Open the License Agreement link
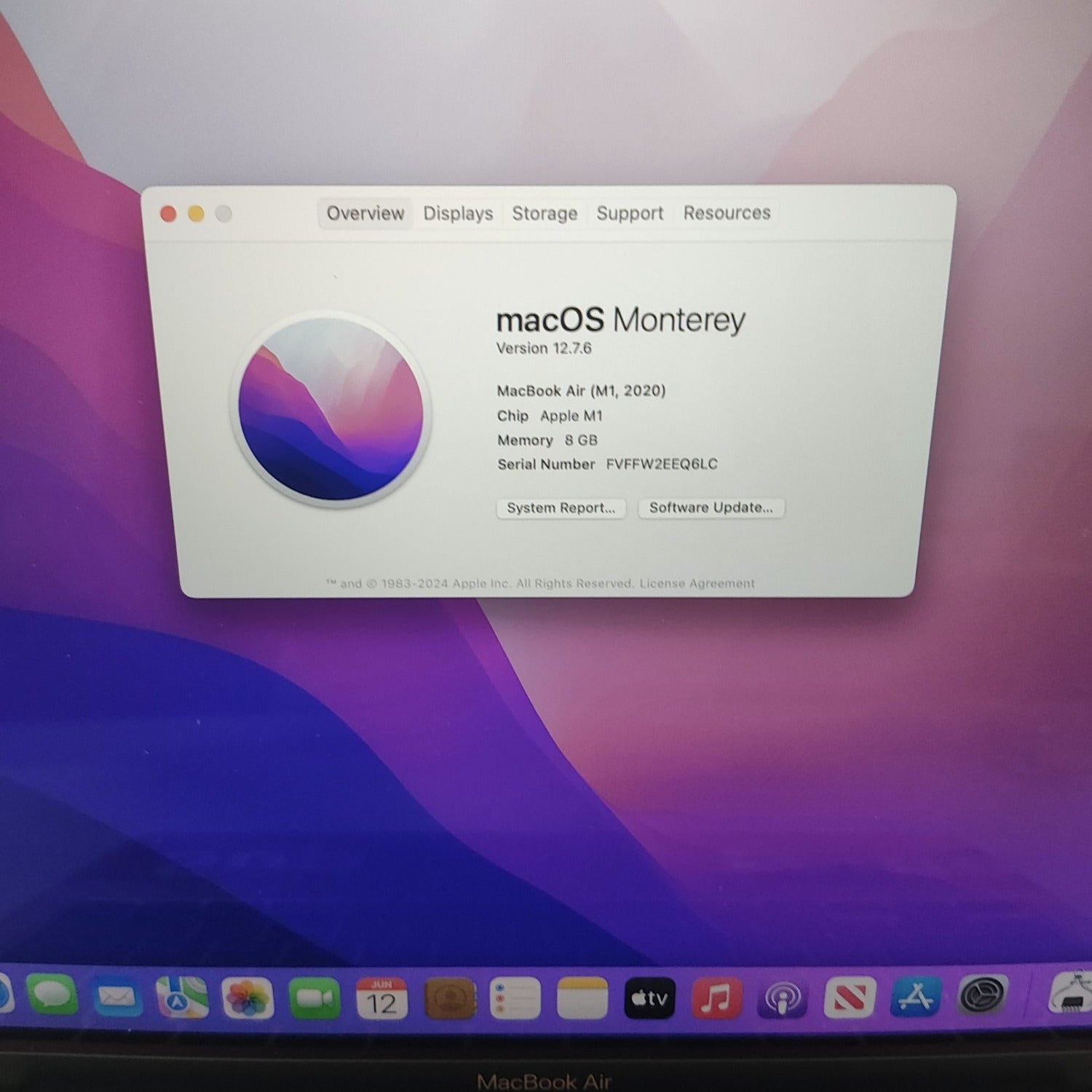The width and height of the screenshot is (1092, 1092). point(697,583)
